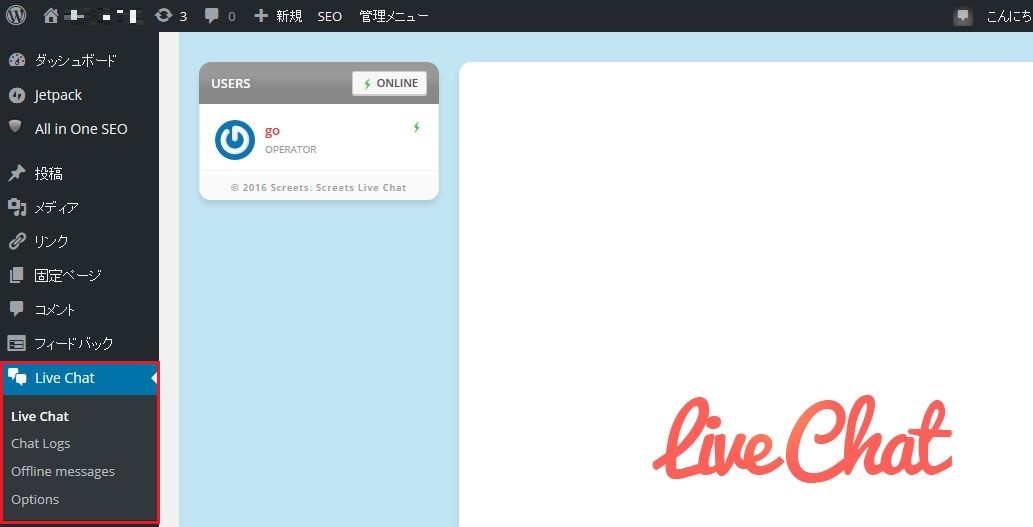The width and height of the screenshot is (1033, 527).
Task: Open the site home icon
Action: tap(51, 16)
